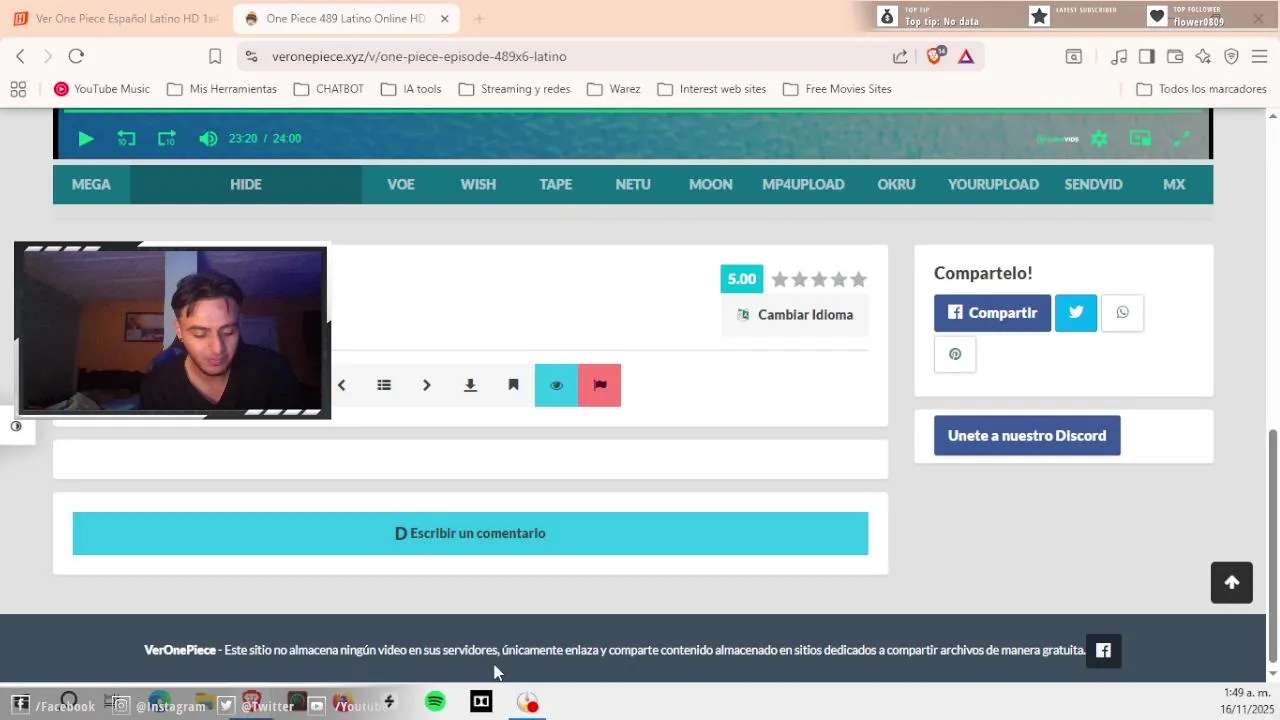Click Unete a nuestro Discord button
The height and width of the screenshot is (720, 1280).
(1027, 436)
